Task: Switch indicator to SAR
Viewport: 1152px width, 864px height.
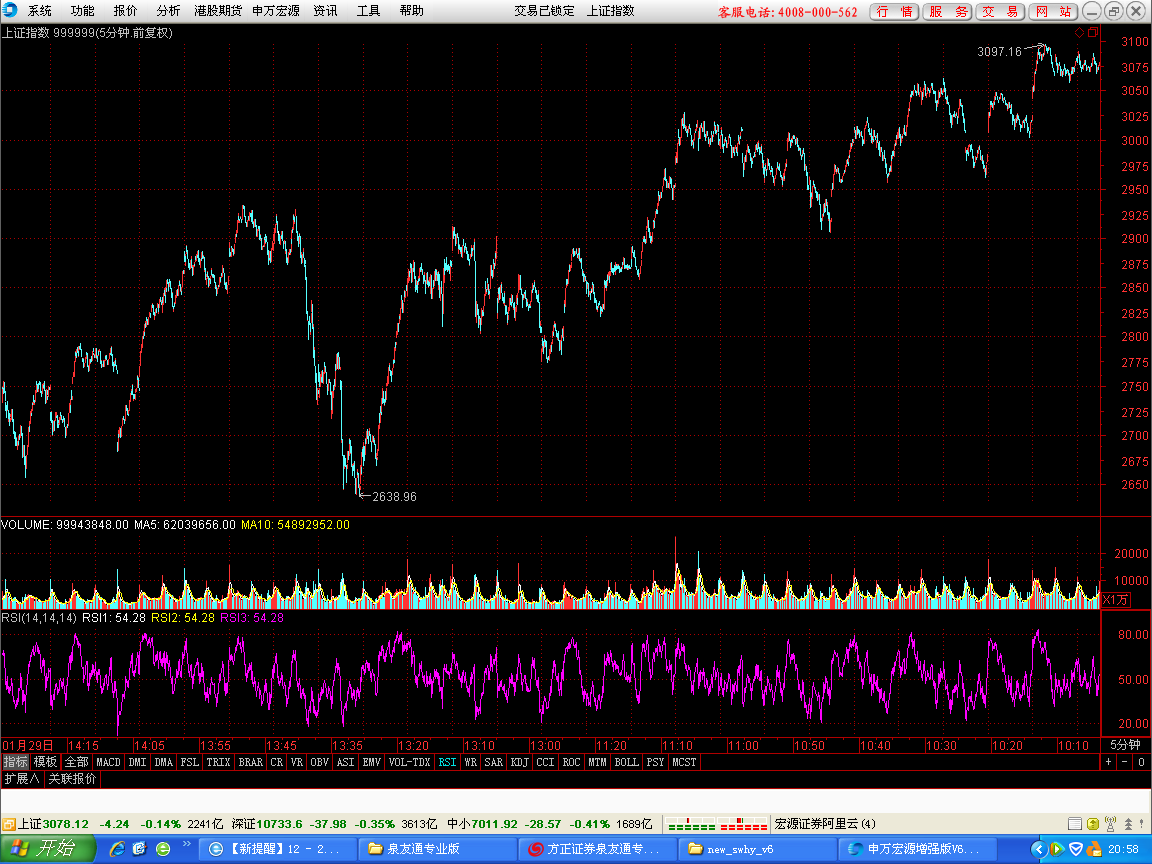Action: [x=494, y=762]
